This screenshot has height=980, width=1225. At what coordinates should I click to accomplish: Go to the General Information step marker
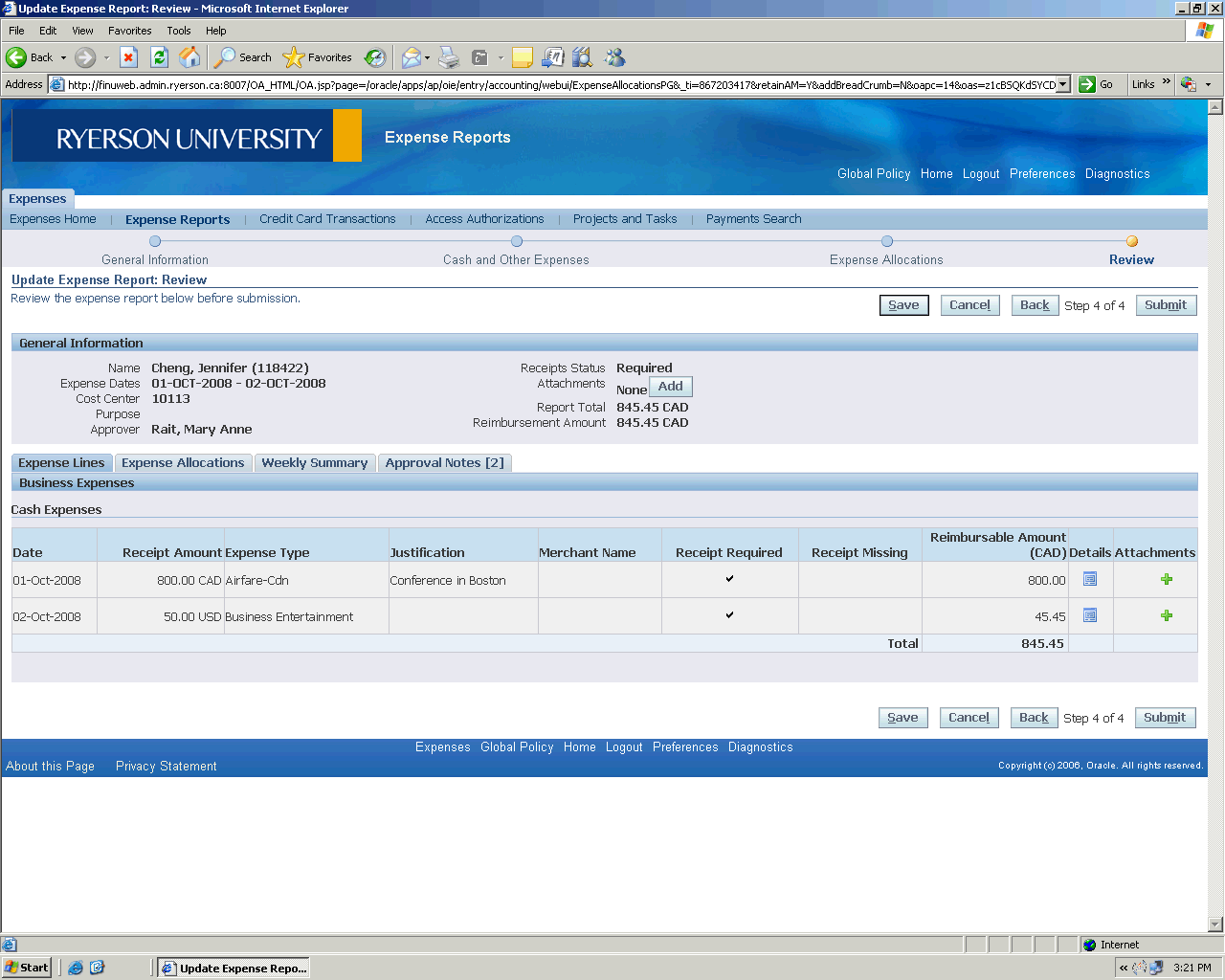click(x=155, y=242)
